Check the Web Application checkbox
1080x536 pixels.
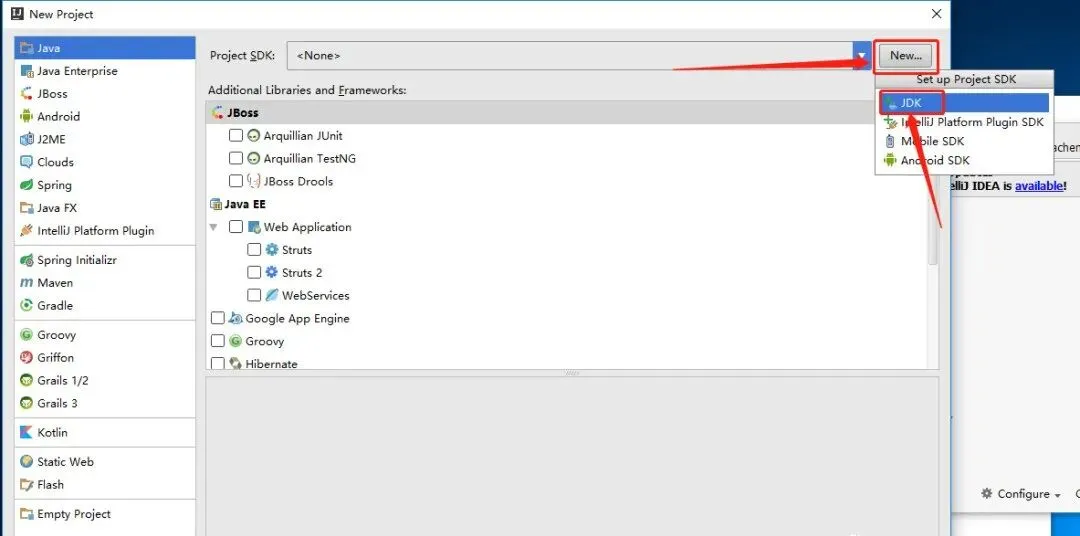tap(236, 227)
